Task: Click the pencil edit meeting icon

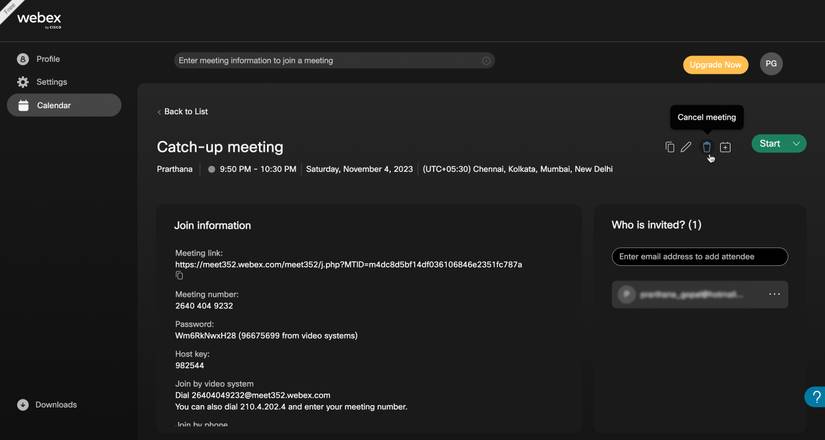Action: [x=686, y=147]
